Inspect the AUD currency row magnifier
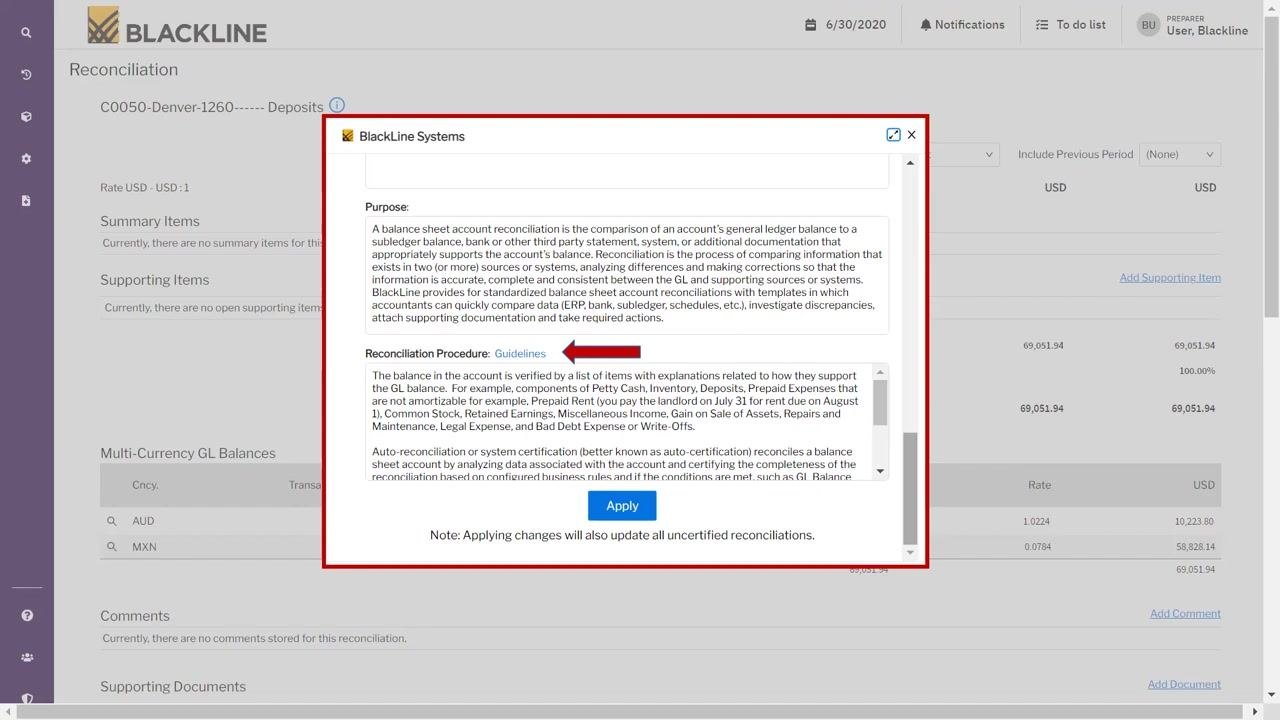The height and width of the screenshot is (720, 1280). tap(112, 521)
